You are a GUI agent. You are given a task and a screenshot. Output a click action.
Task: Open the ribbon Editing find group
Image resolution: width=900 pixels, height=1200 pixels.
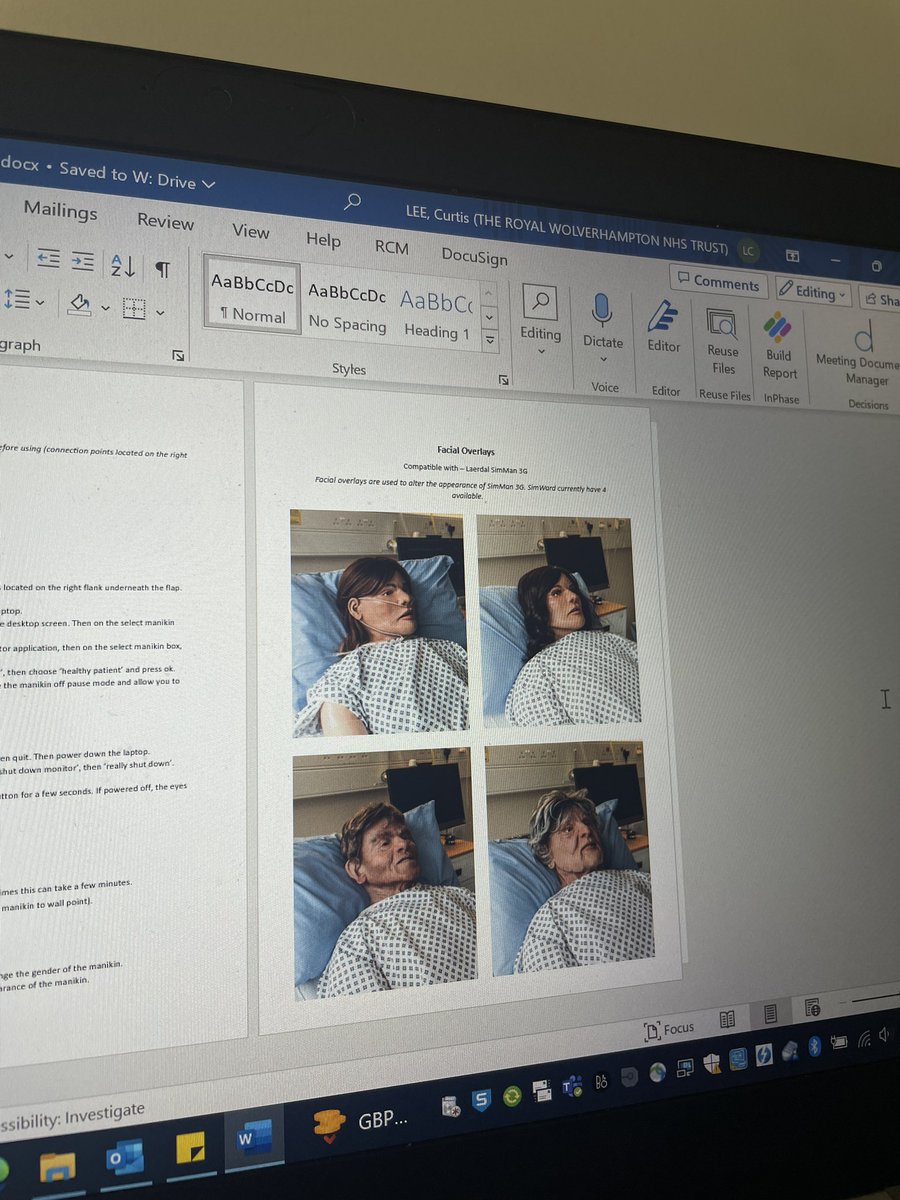(x=540, y=320)
